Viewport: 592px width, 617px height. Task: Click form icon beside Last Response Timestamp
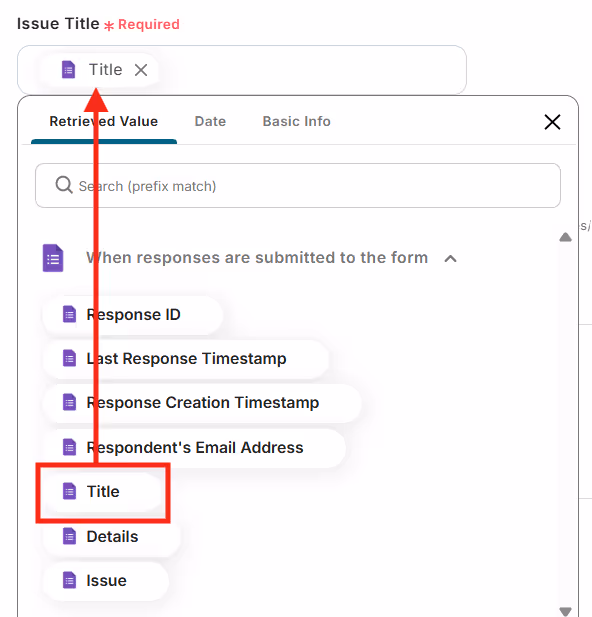coord(70,359)
